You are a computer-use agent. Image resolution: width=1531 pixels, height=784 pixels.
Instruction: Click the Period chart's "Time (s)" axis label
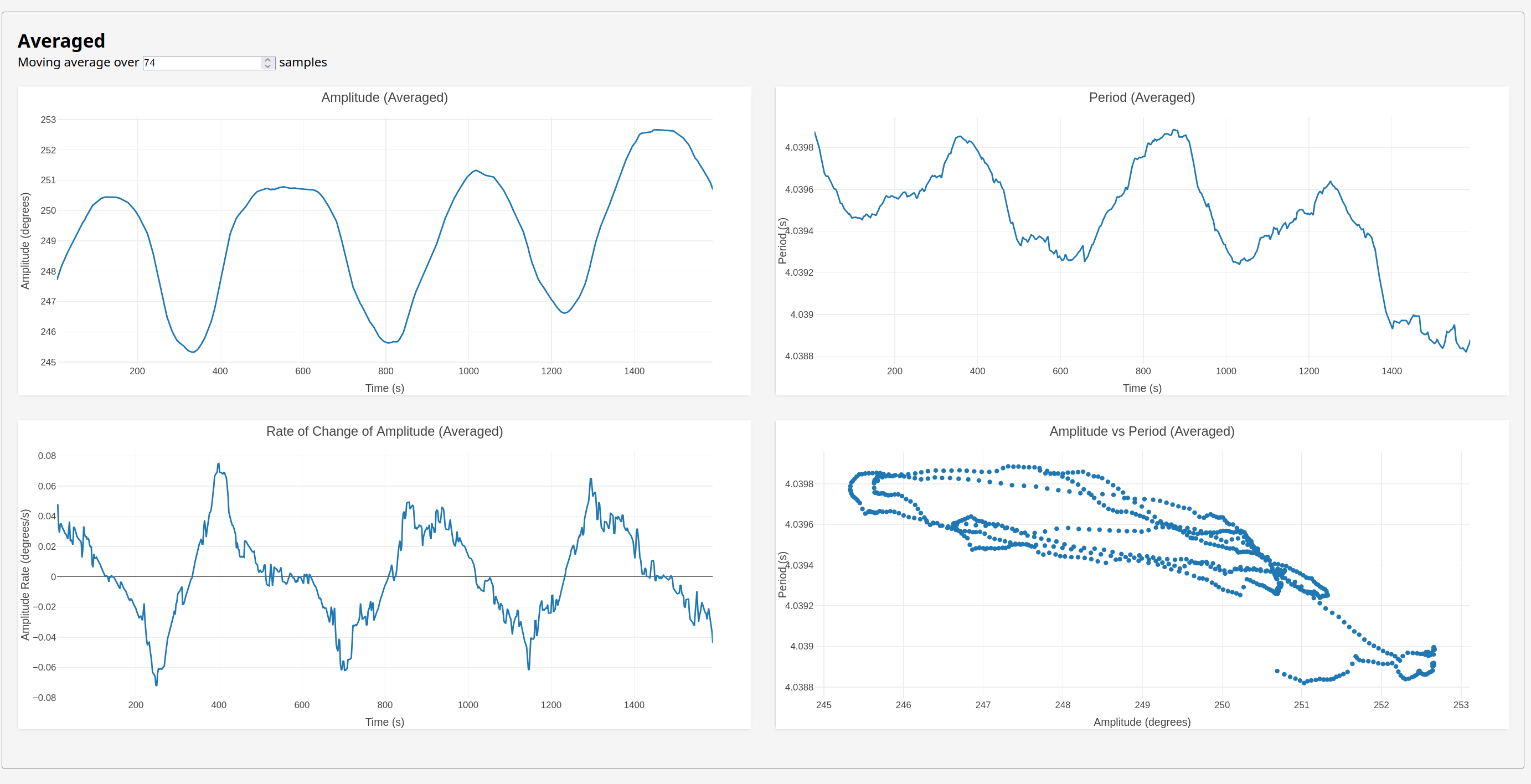tap(1141, 388)
